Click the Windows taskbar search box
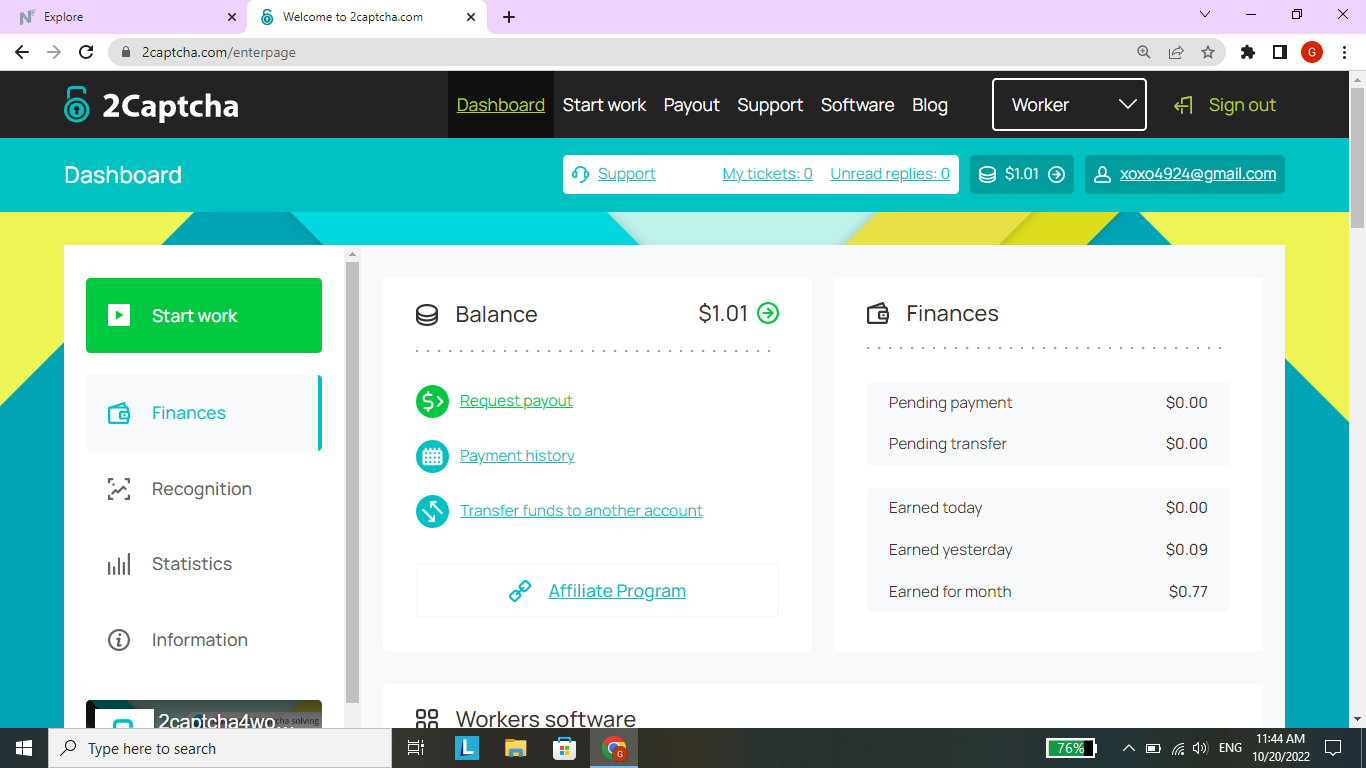Viewport: 1366px width, 768px height. [220, 748]
